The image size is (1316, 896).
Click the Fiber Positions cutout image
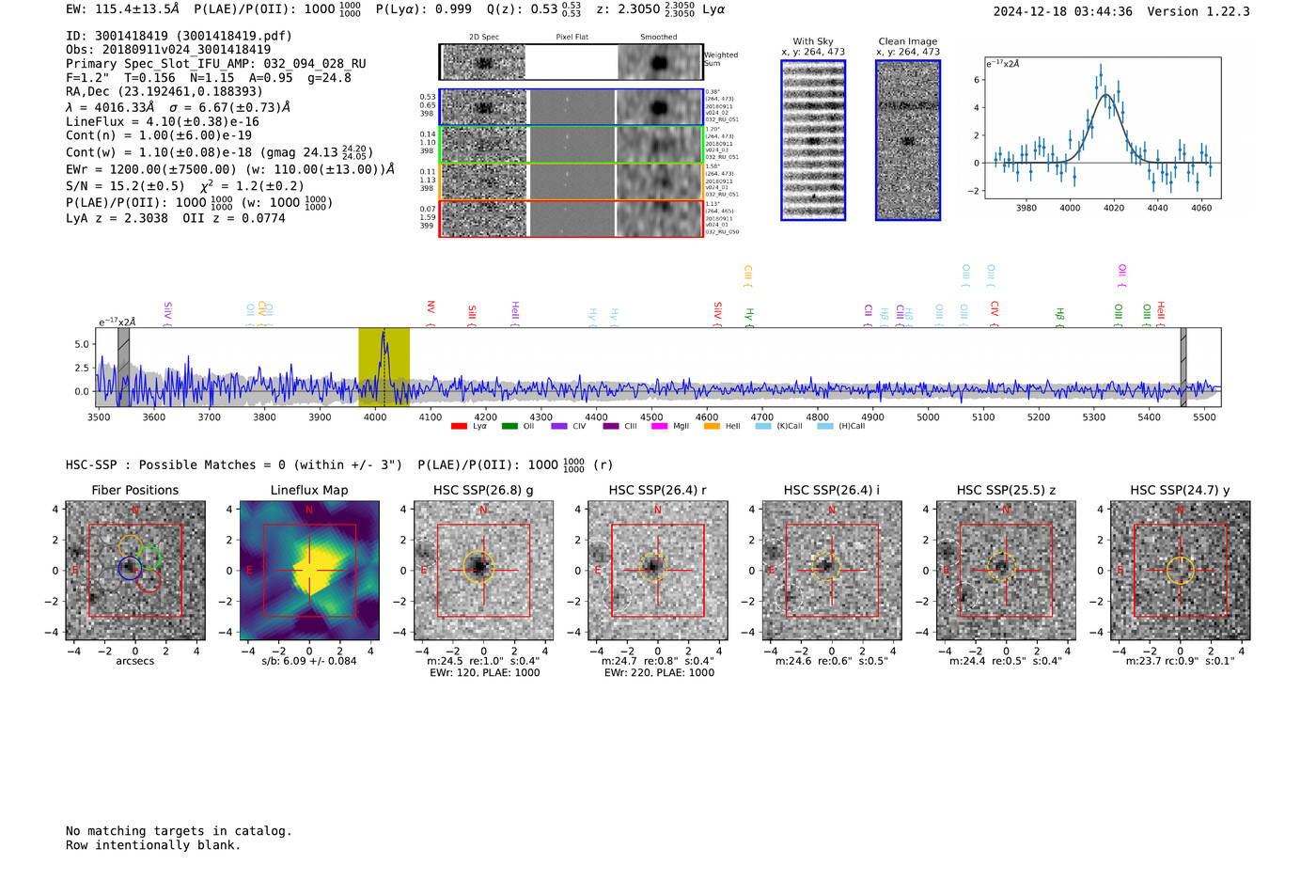pyautogui.click(x=135, y=571)
